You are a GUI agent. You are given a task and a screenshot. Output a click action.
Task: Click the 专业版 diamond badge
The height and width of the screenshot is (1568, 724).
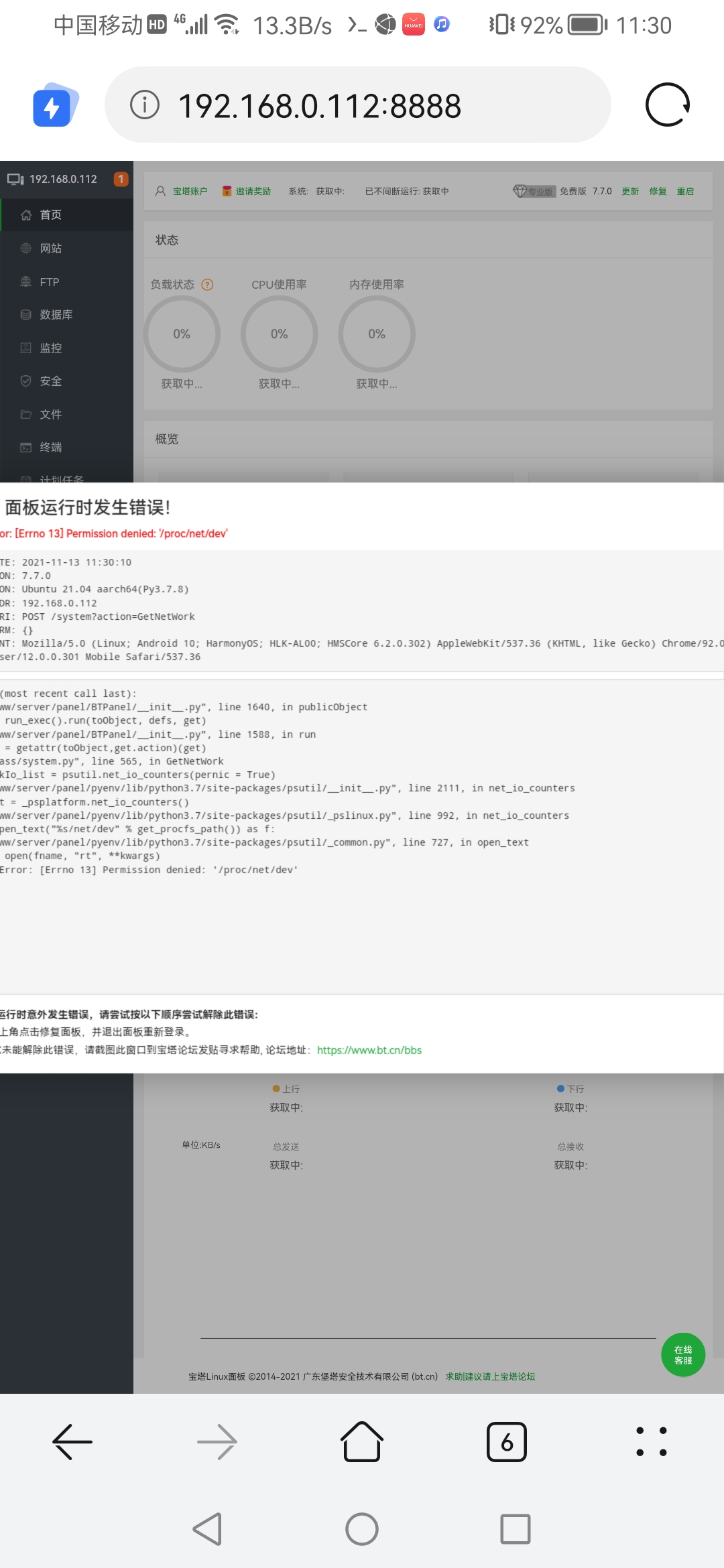click(x=534, y=192)
